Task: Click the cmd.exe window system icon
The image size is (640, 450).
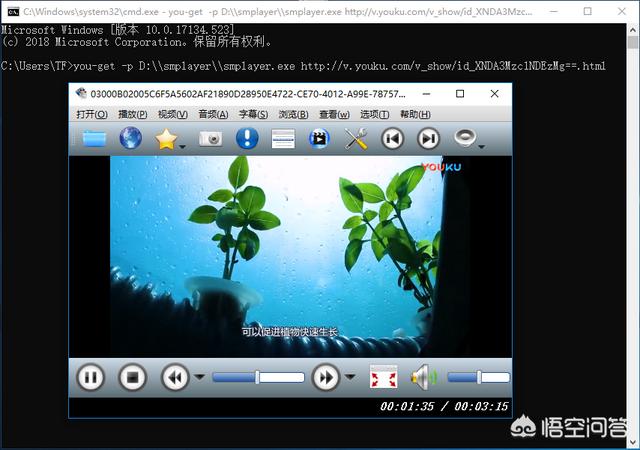Action: (13, 11)
